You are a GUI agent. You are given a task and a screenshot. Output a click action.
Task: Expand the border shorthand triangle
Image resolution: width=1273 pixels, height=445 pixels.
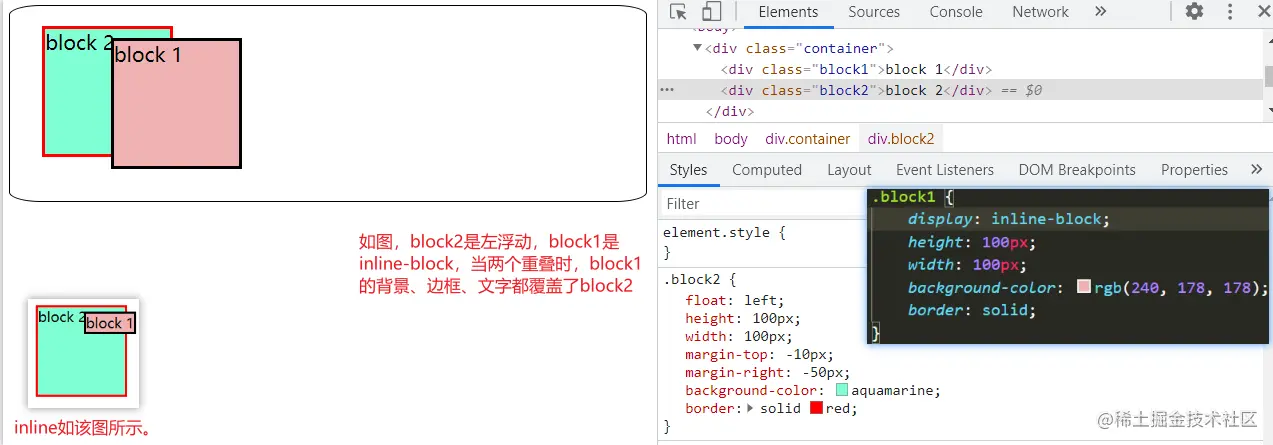pos(751,408)
